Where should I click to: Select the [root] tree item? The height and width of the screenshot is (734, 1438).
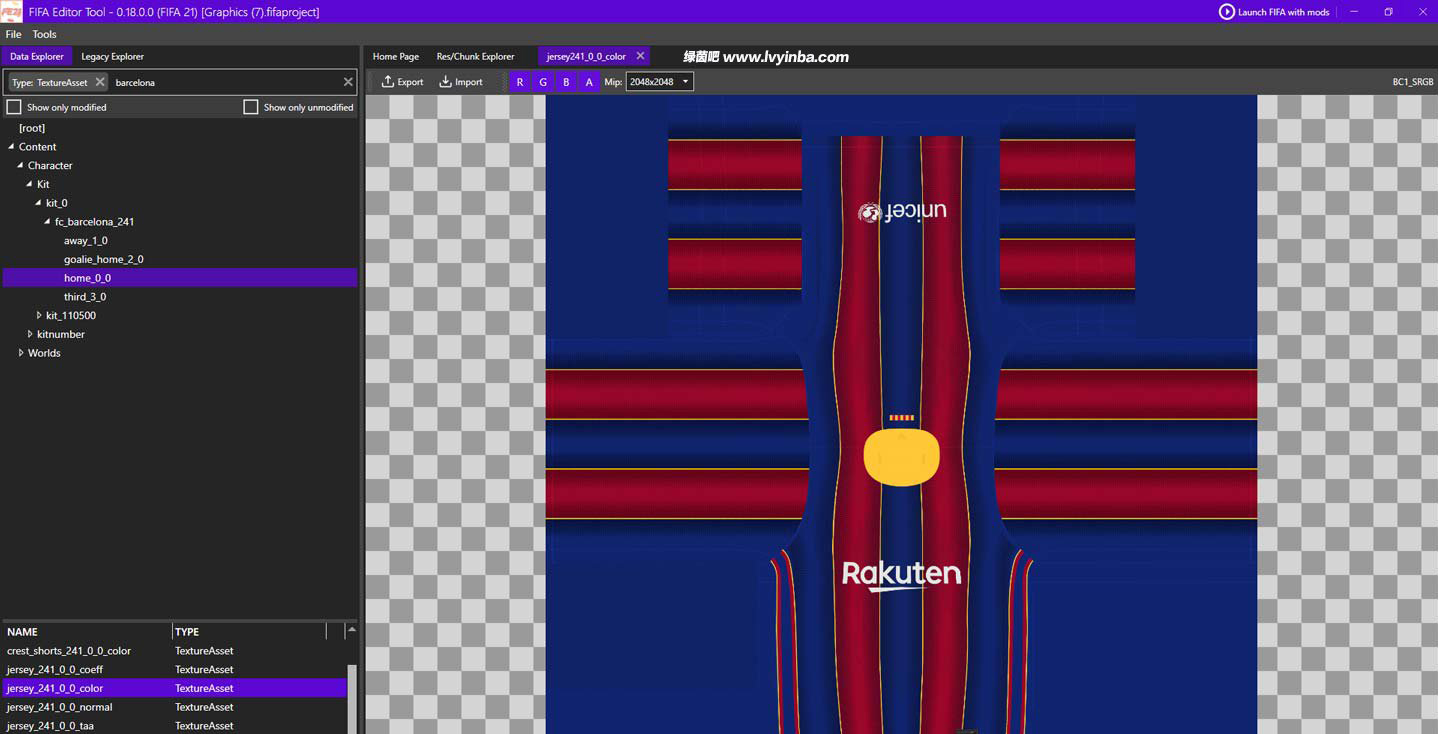pyautogui.click(x=32, y=128)
